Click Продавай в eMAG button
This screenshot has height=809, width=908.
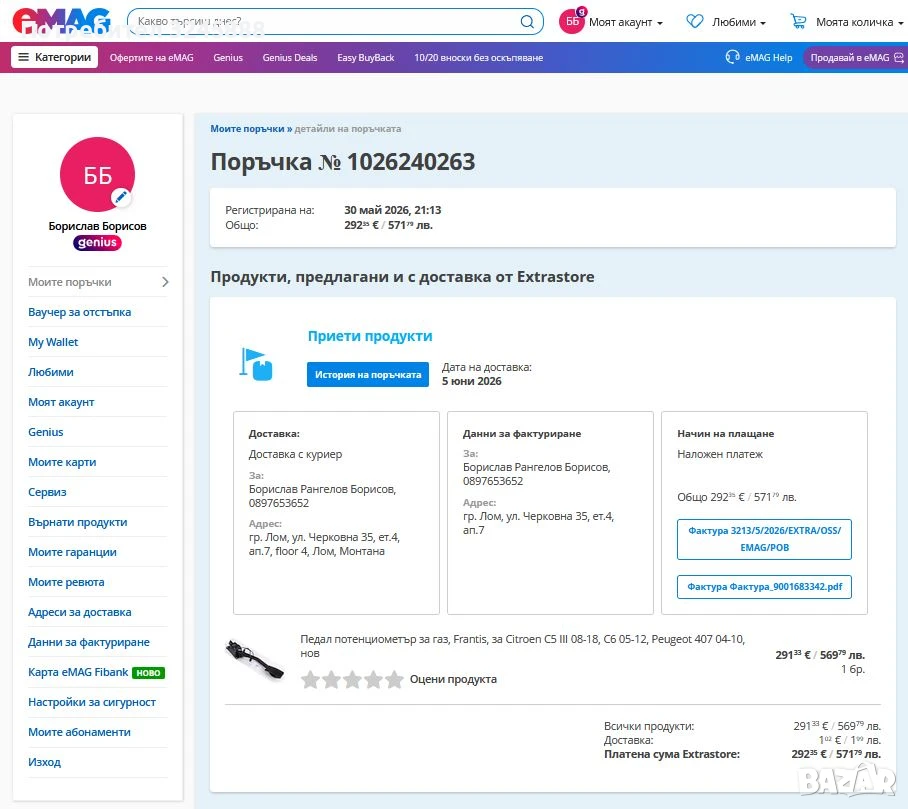[855, 57]
